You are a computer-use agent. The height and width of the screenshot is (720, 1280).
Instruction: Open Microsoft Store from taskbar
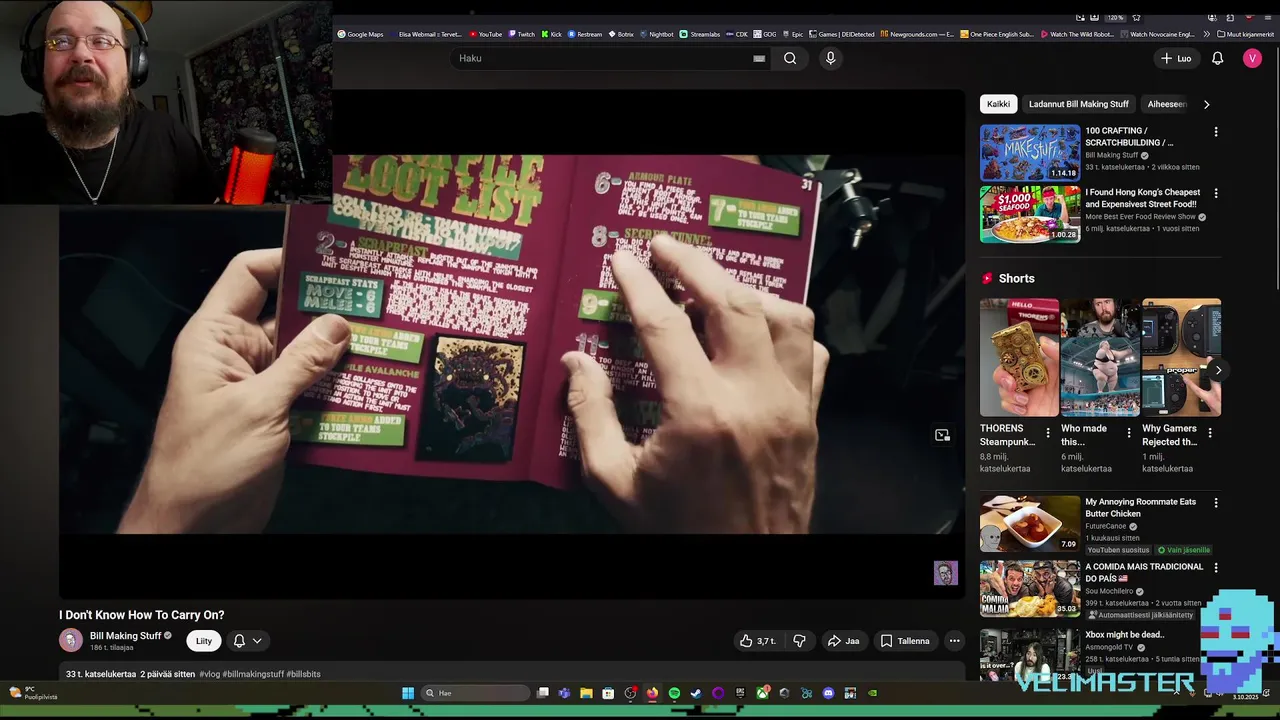coord(608,693)
